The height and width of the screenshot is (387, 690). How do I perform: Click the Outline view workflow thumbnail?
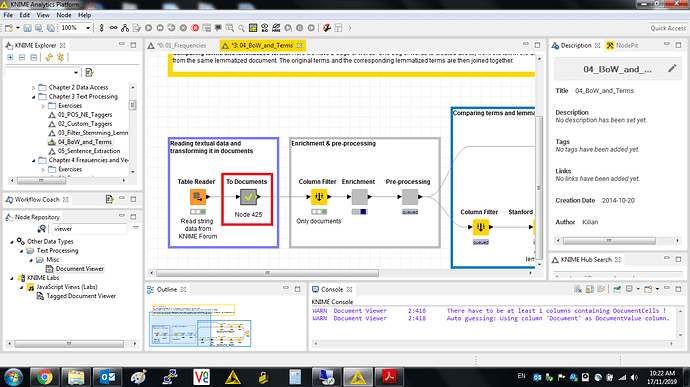(x=200, y=325)
